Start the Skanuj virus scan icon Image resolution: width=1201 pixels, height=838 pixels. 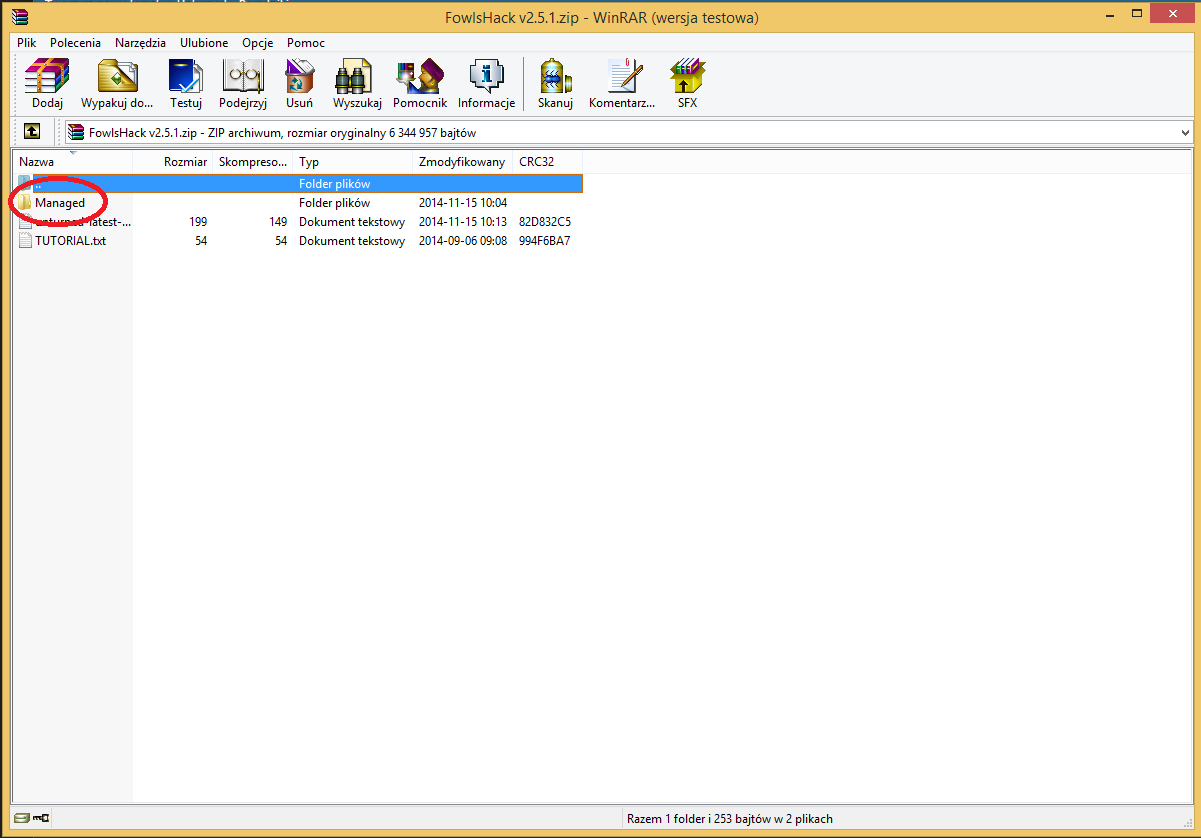point(555,76)
